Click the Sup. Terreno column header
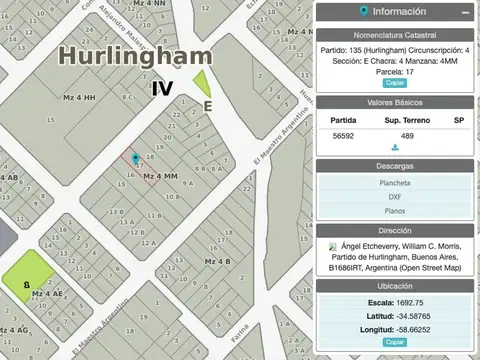Viewport: 480px width, 360px height. [x=407, y=120]
